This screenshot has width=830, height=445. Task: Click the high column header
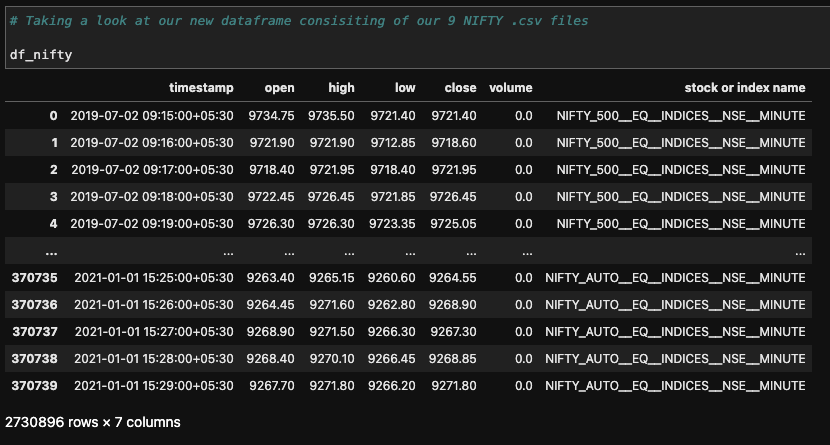(340, 88)
